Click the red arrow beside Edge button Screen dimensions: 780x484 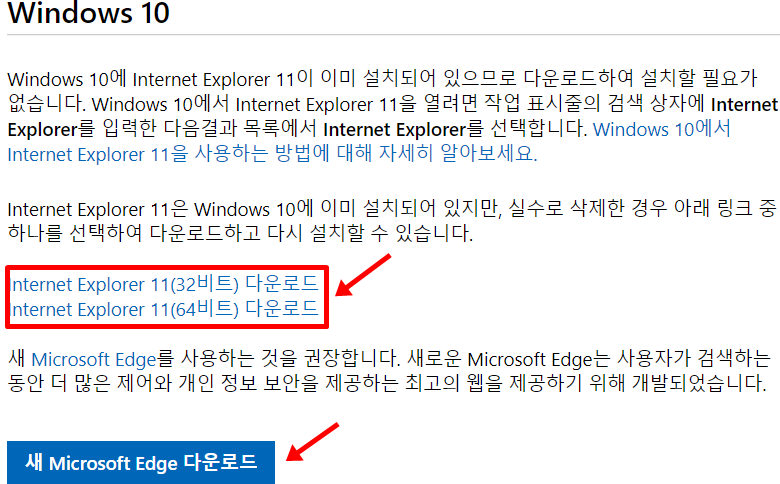click(313, 442)
